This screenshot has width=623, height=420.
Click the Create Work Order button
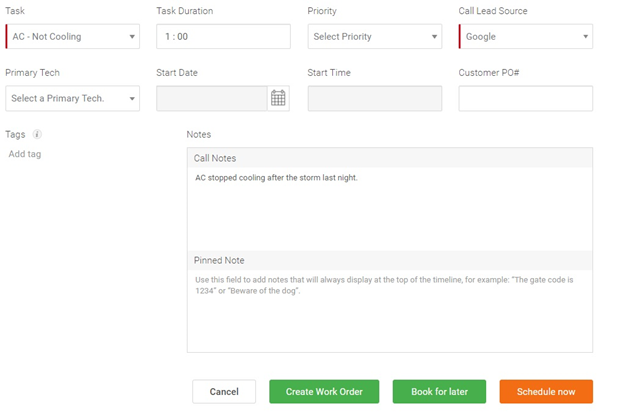[x=324, y=391]
